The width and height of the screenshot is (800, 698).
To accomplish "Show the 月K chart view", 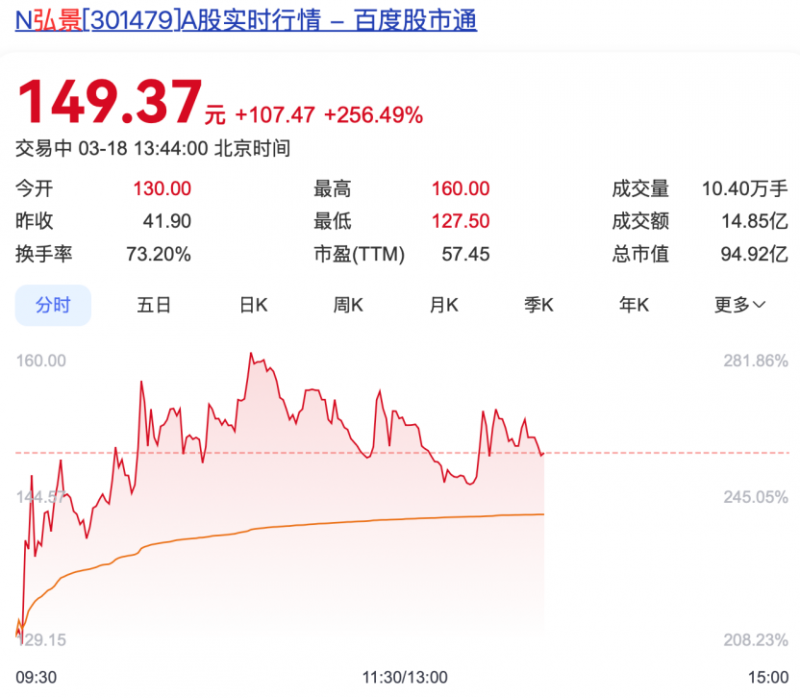I will pyautogui.click(x=443, y=305).
